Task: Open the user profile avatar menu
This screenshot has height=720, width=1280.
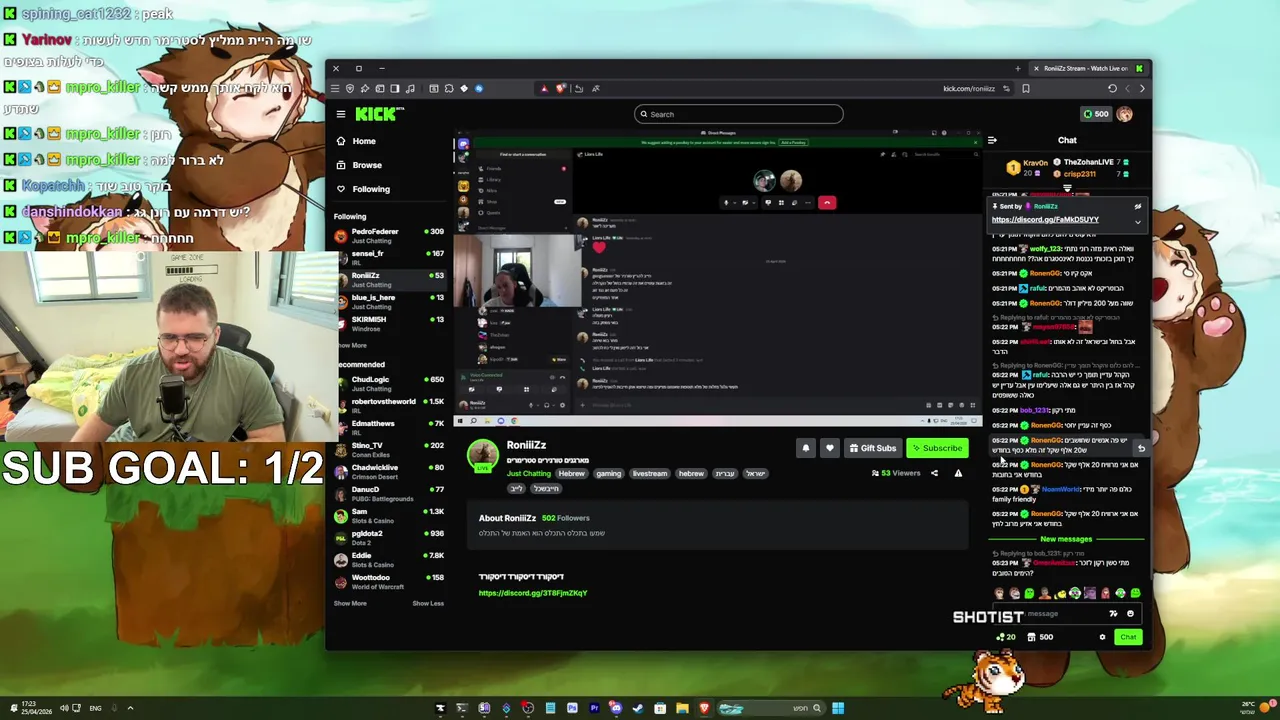Action: [1124, 114]
